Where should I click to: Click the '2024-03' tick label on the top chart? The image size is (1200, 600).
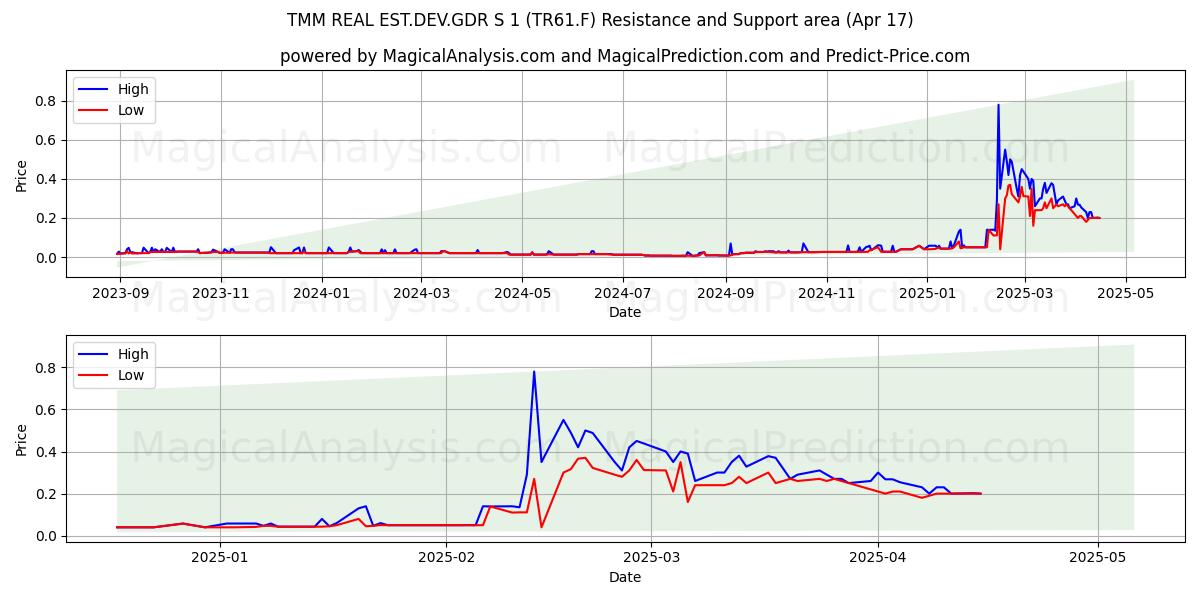421,293
